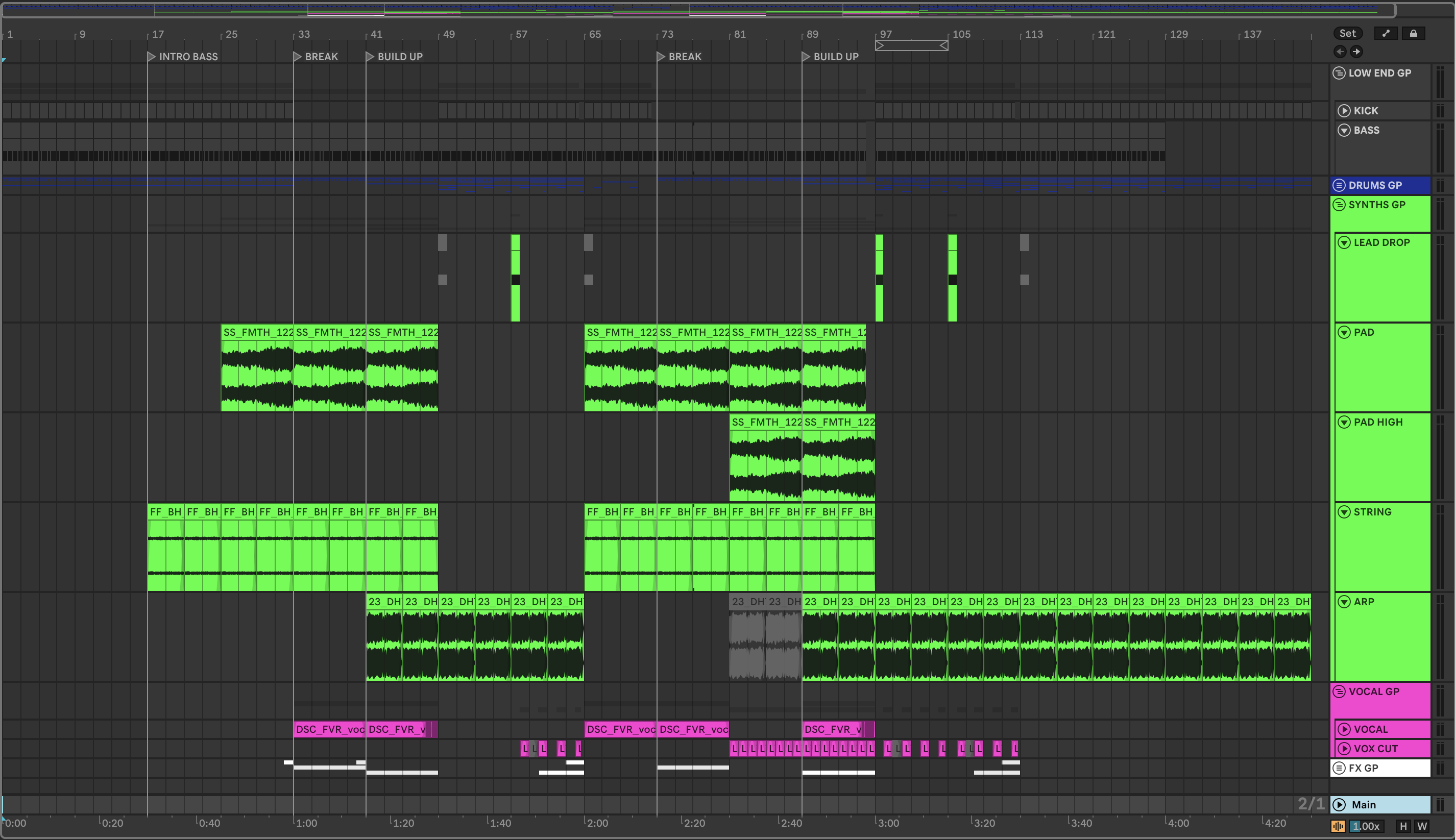The height and width of the screenshot is (840, 1455).
Task: Fold the ARP track
Action: [x=1344, y=602]
